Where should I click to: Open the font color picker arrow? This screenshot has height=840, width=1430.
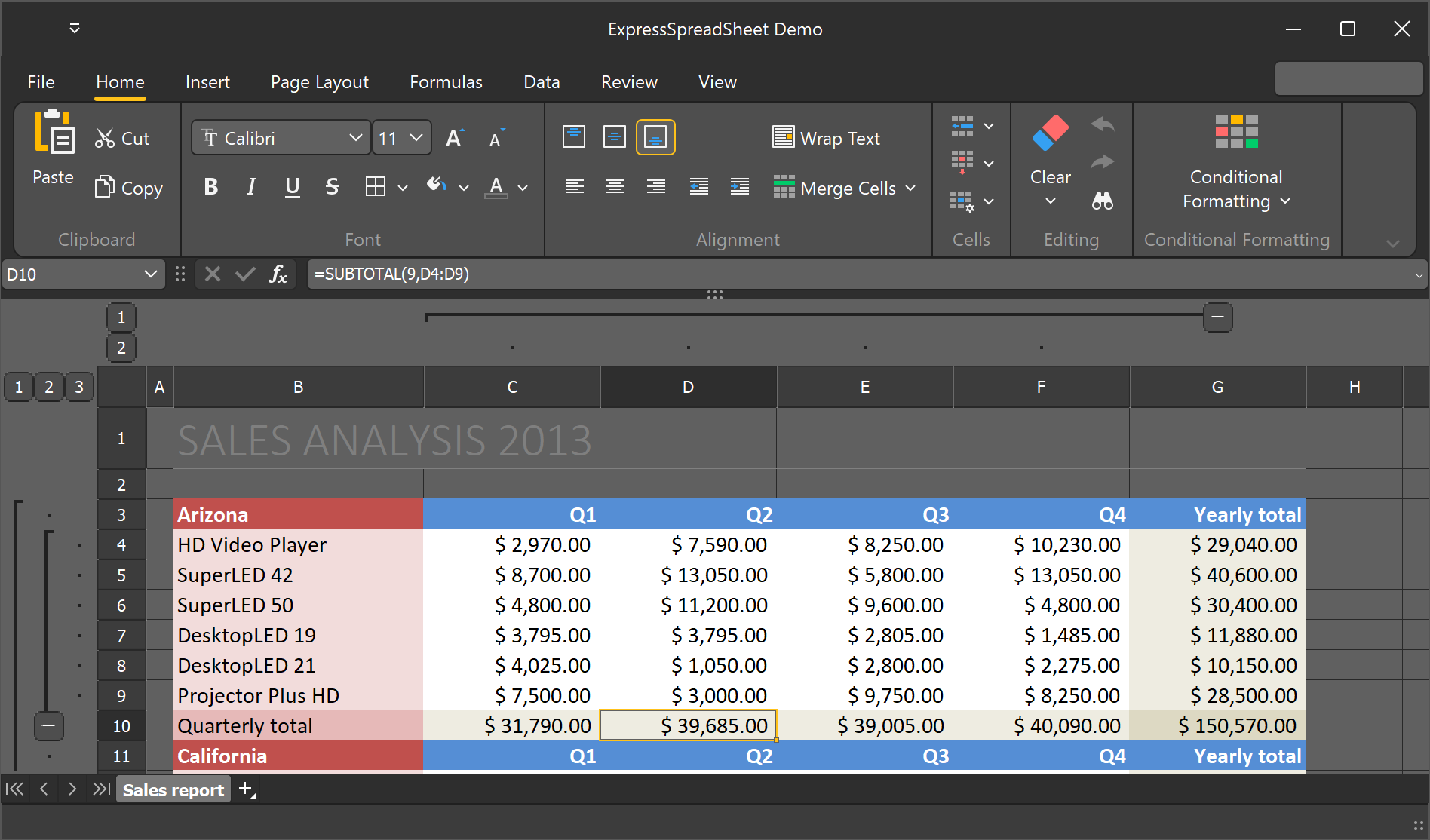pos(523,188)
